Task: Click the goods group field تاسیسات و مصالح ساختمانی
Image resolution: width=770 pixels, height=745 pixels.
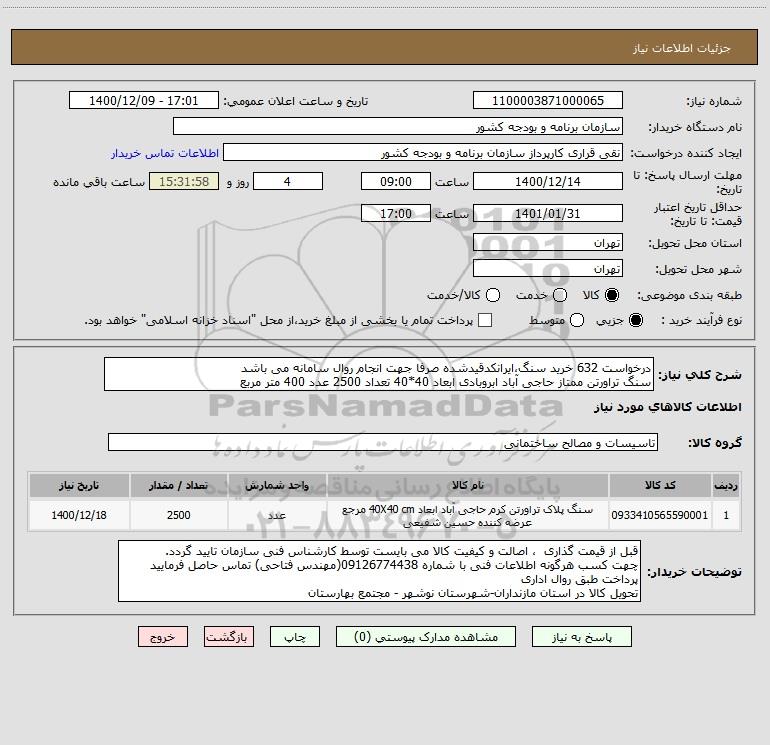Action: 383,442
